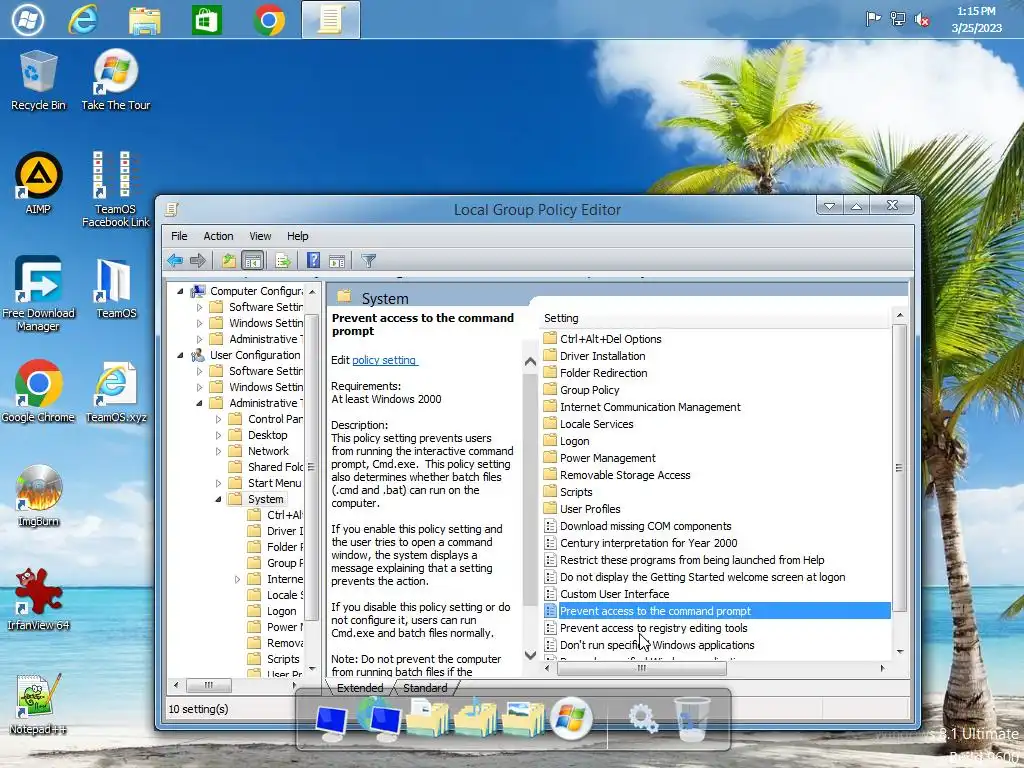1024x768 pixels.
Task: Open Free Download Manager desktop icon
Action: point(38,293)
